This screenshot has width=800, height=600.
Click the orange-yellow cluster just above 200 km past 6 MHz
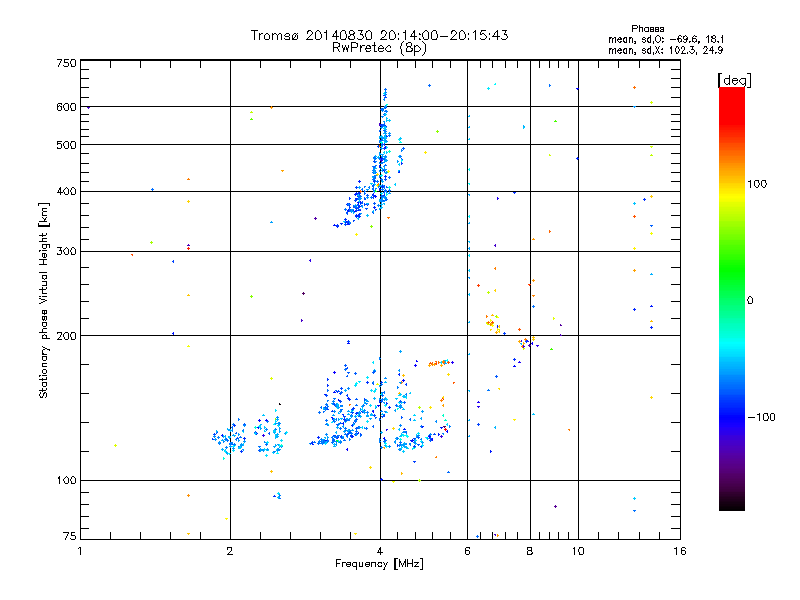[x=493, y=323]
